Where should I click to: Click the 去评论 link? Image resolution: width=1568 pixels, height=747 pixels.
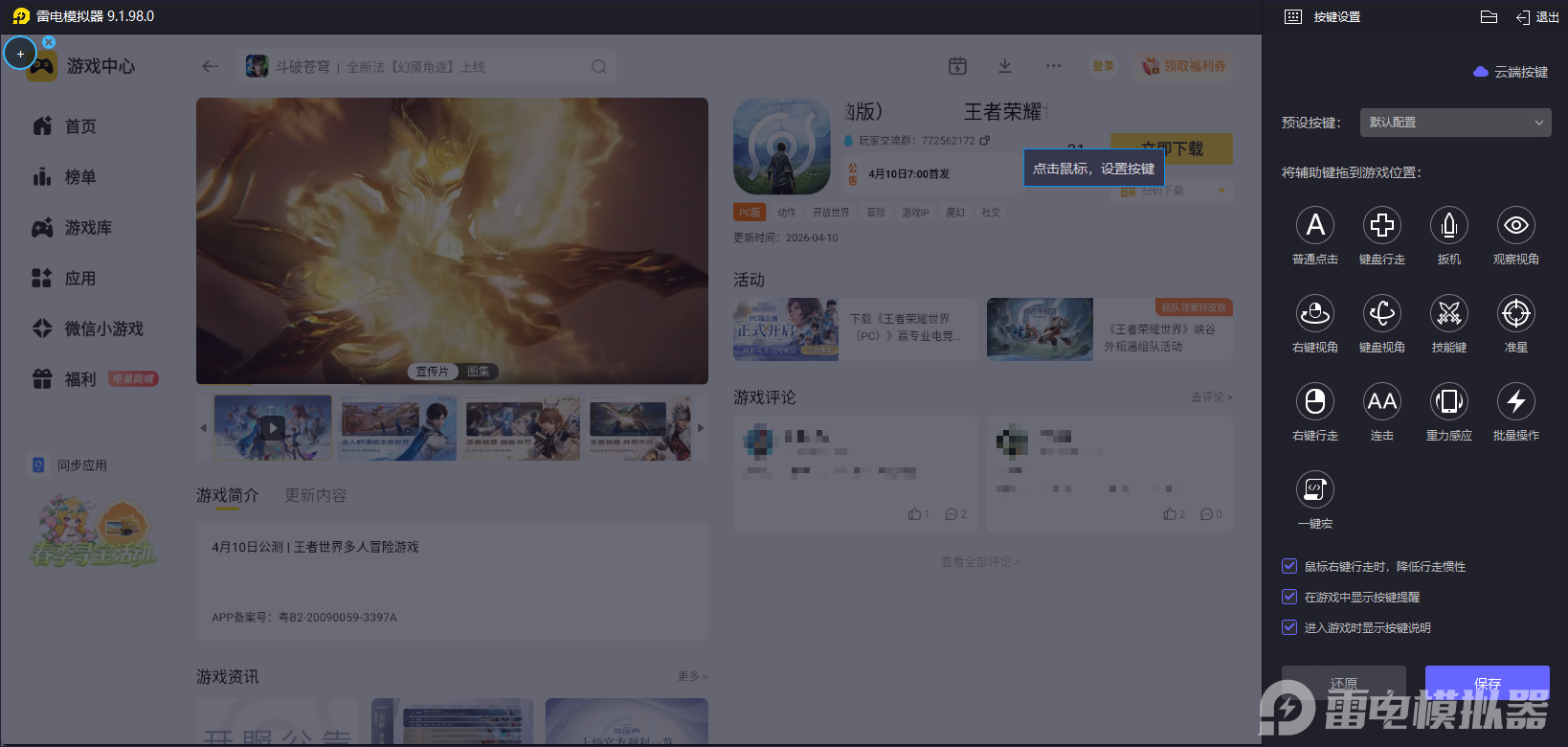coord(1212,396)
